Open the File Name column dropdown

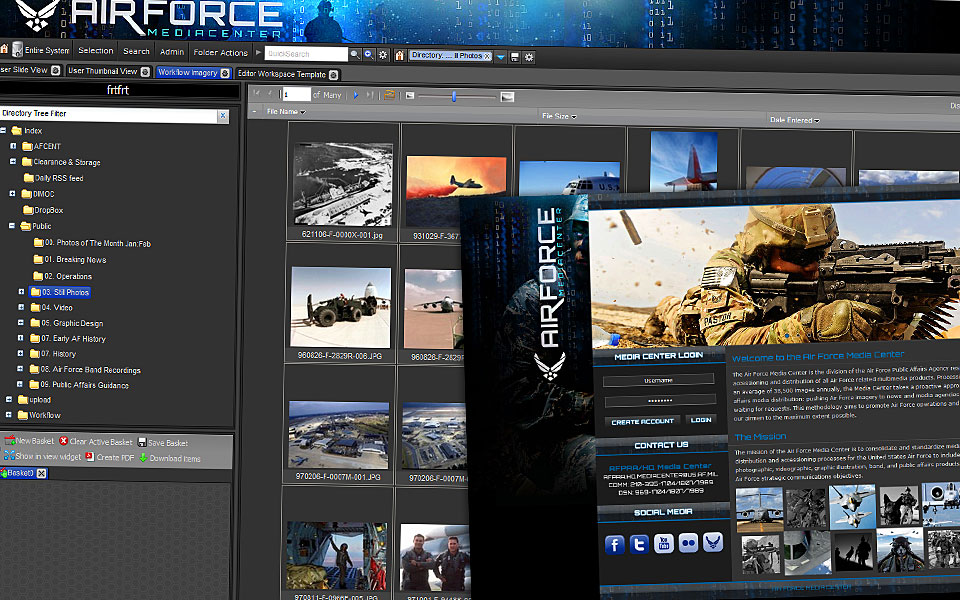(x=302, y=112)
